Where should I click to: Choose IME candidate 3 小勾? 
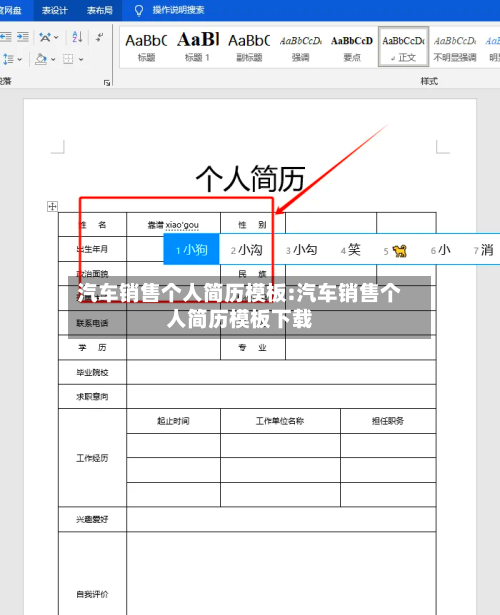click(301, 250)
